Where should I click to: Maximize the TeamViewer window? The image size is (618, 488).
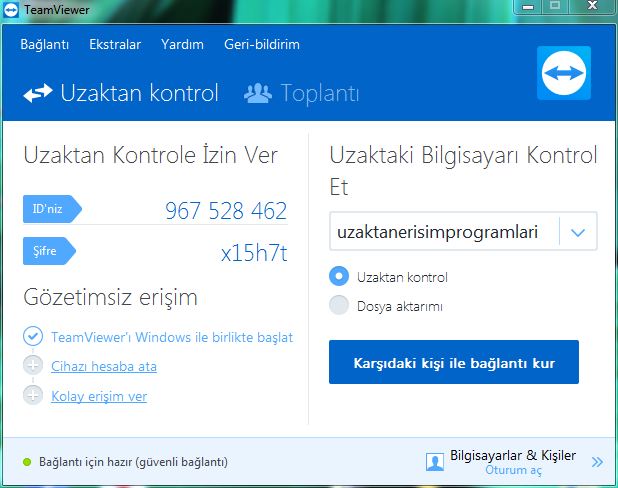pos(555,6)
